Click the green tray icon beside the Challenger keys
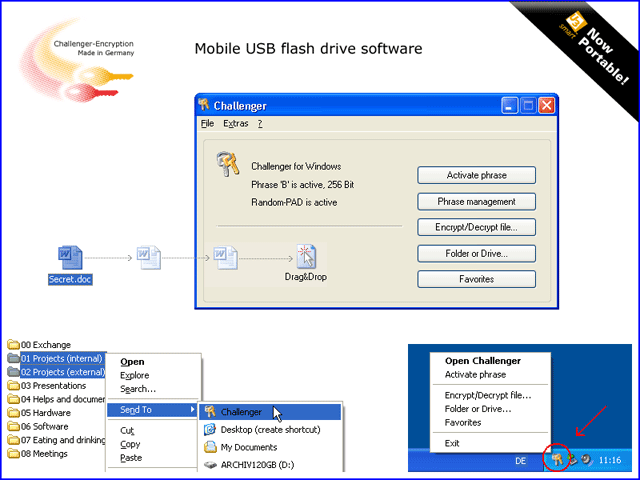 click(x=572, y=460)
